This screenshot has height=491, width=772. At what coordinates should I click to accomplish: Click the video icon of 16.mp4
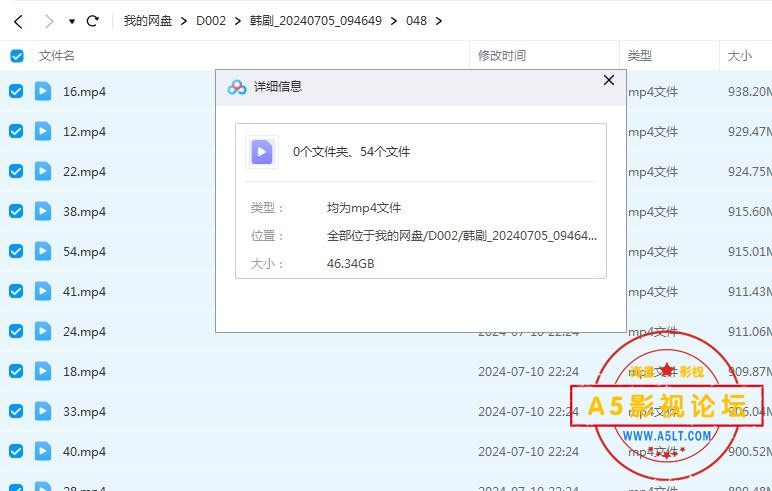point(43,91)
